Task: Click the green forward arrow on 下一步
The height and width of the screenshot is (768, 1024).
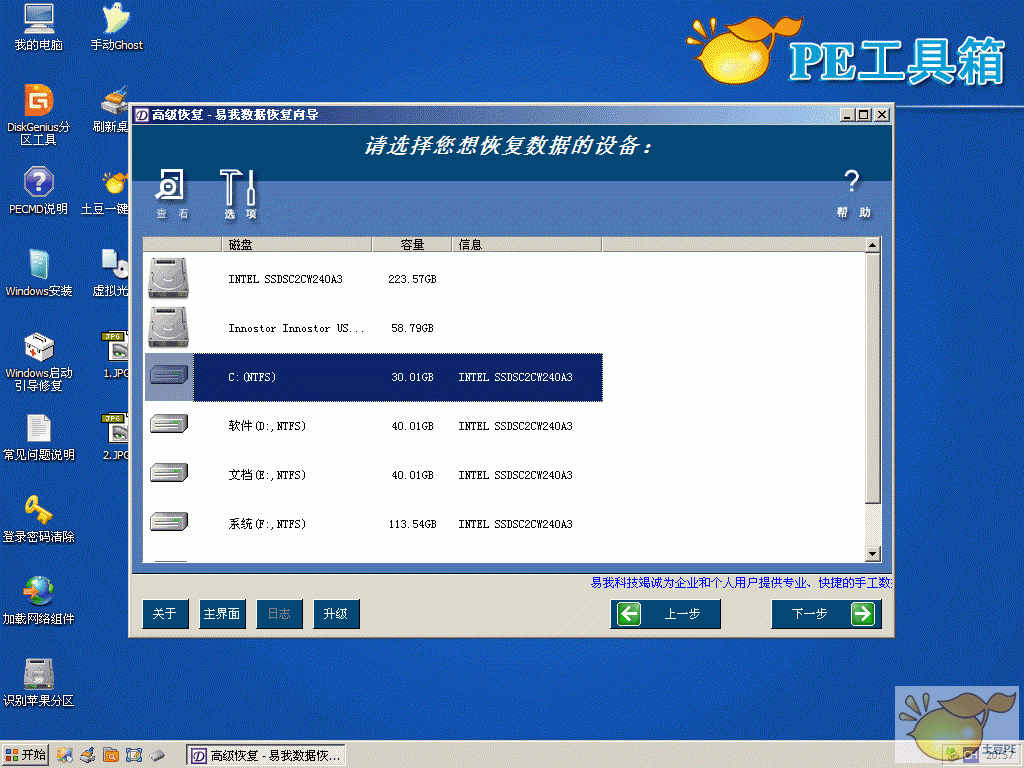Action: 863,614
